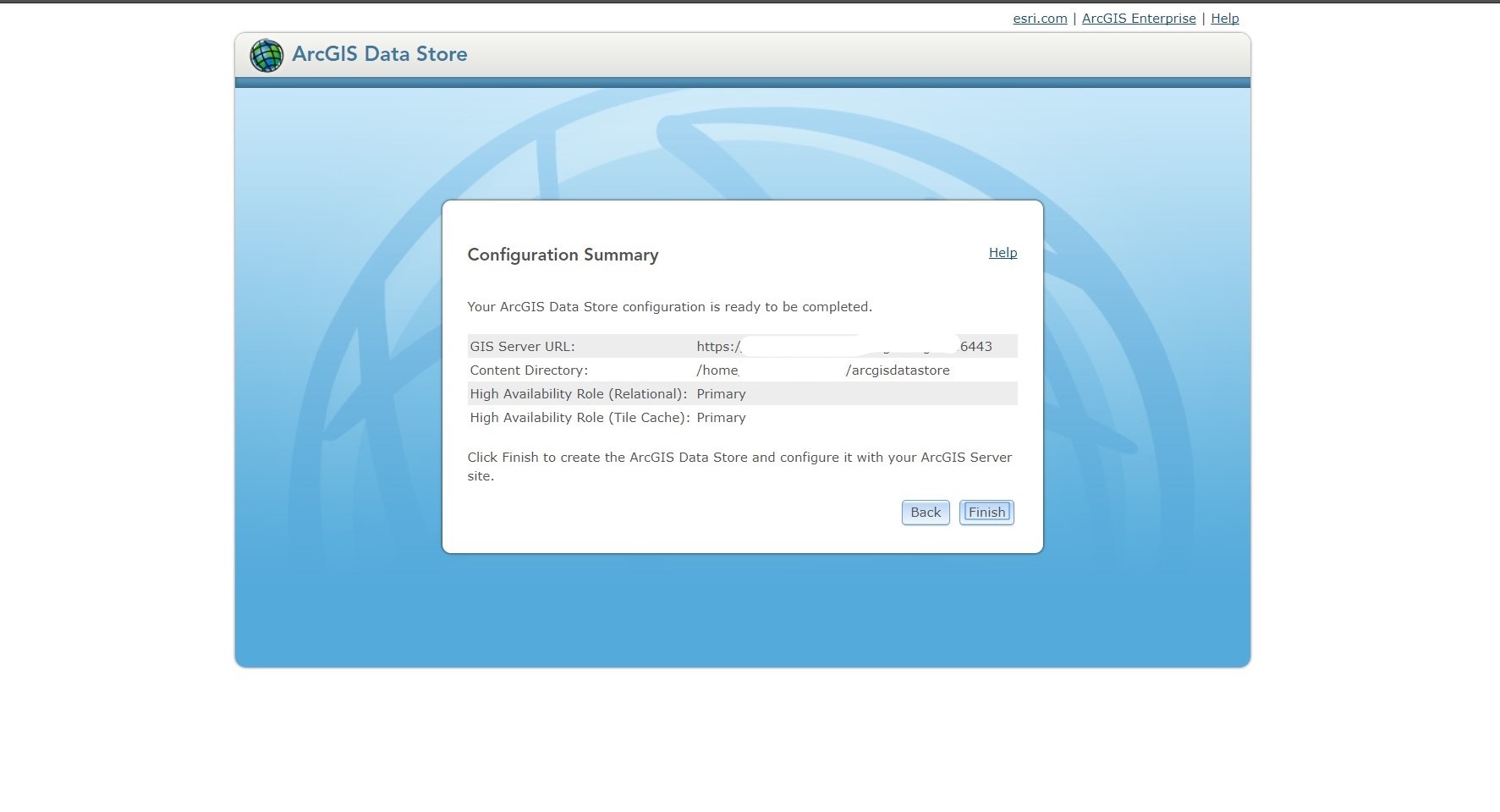
Task: Click the 'Click Finish to create' instruction text
Action: click(x=740, y=467)
